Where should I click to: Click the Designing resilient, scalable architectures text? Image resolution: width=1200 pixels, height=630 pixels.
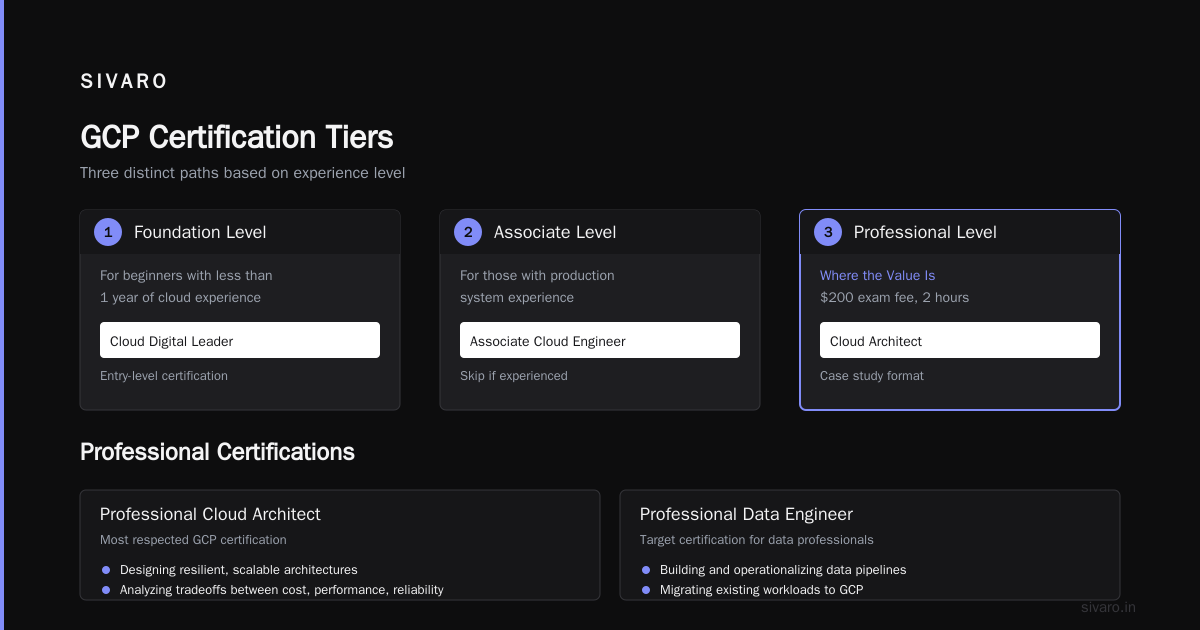[x=239, y=570]
